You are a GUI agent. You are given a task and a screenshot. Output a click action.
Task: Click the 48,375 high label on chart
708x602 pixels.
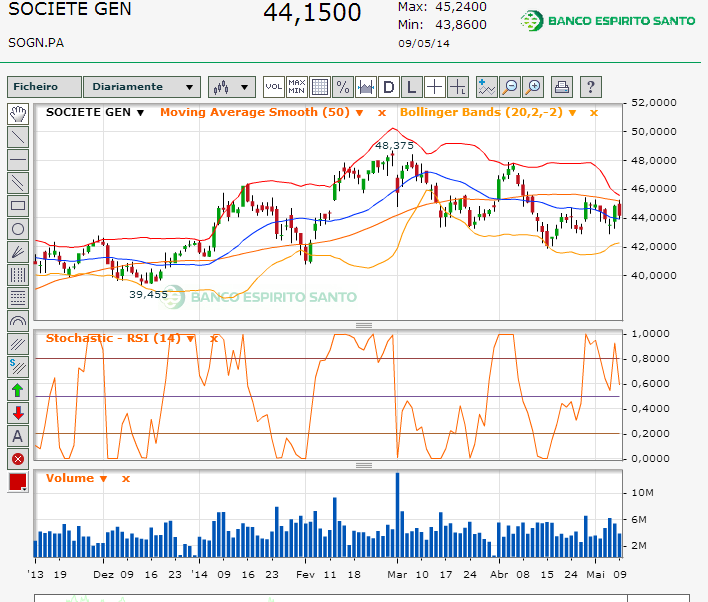(x=394, y=145)
